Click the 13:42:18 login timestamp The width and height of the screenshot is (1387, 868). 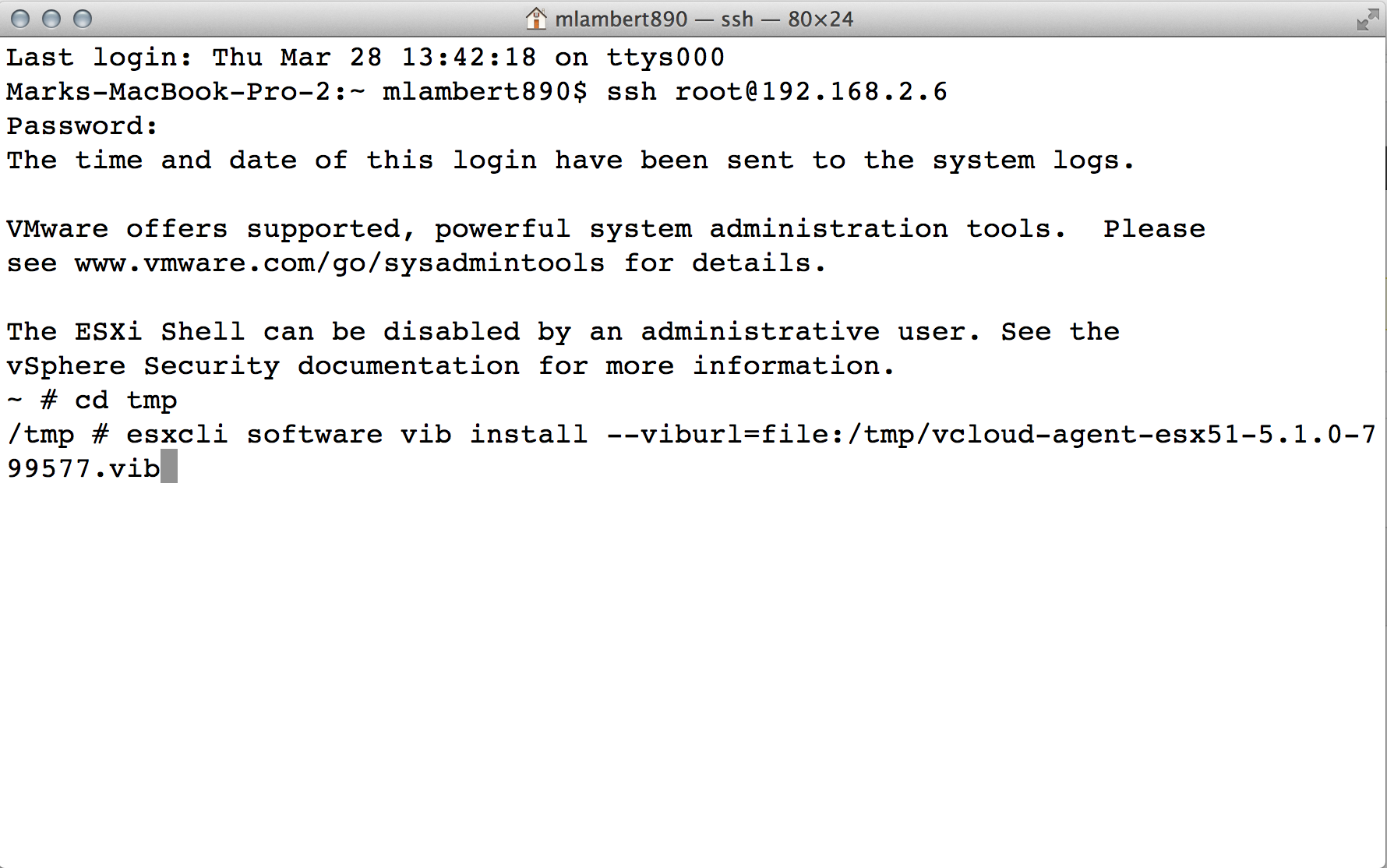468,58
